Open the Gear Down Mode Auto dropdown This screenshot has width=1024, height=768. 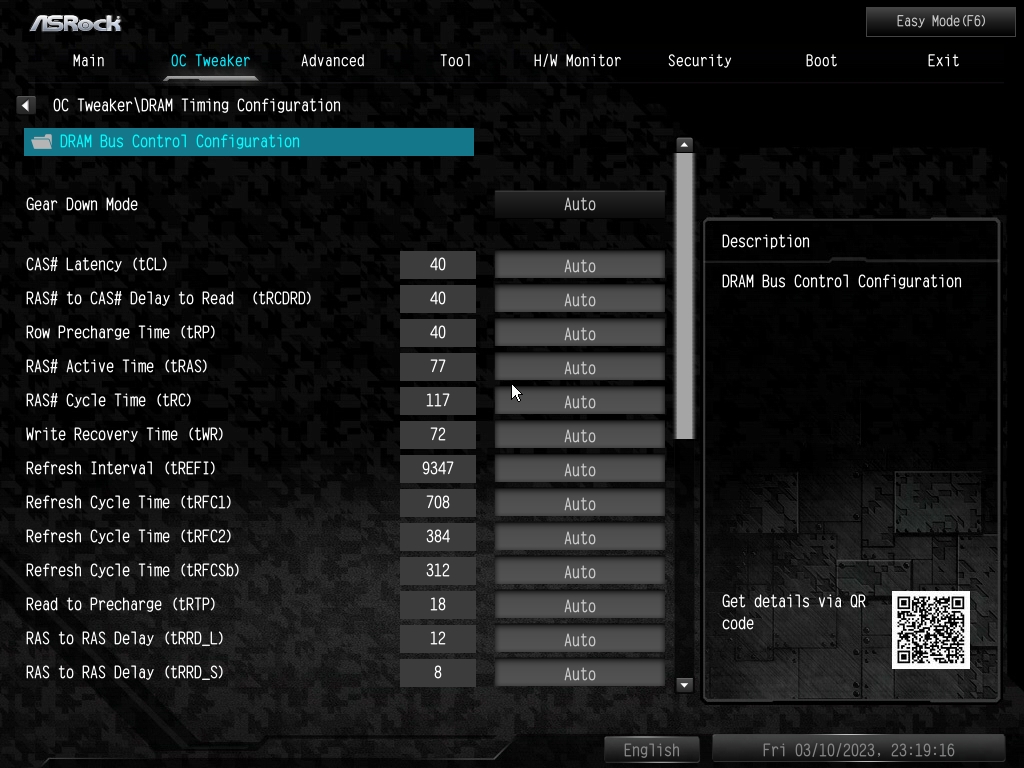580,204
